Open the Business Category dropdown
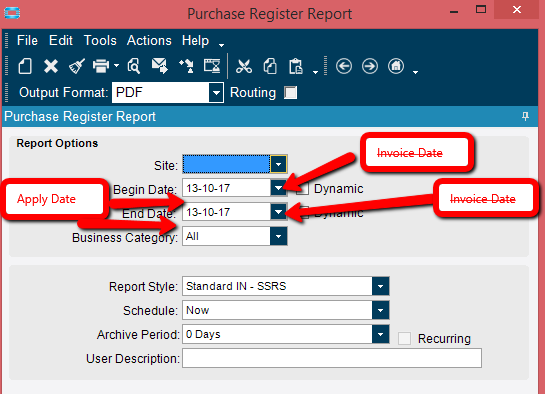The height and width of the screenshot is (394, 545). click(278, 236)
